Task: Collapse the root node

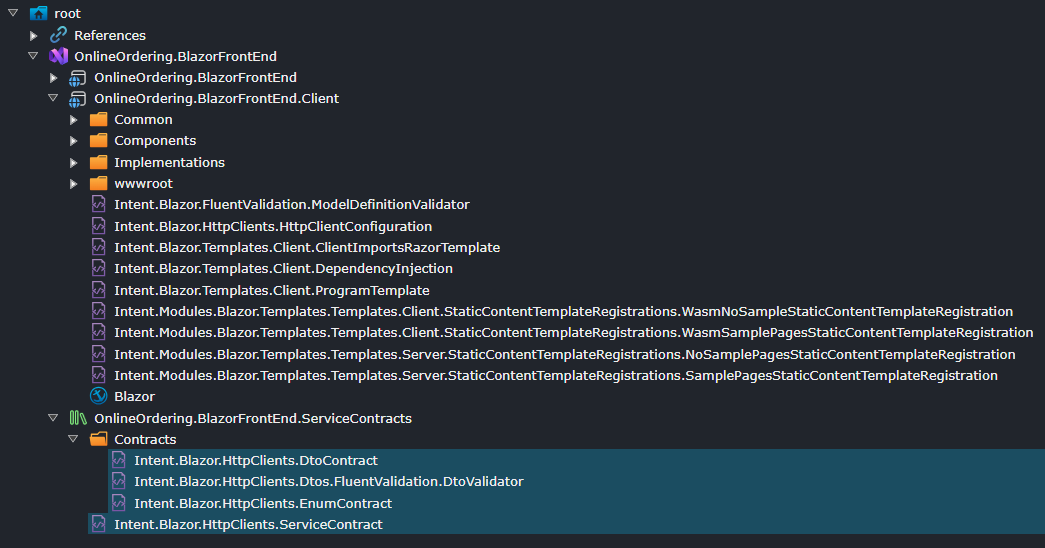Action: pos(12,14)
